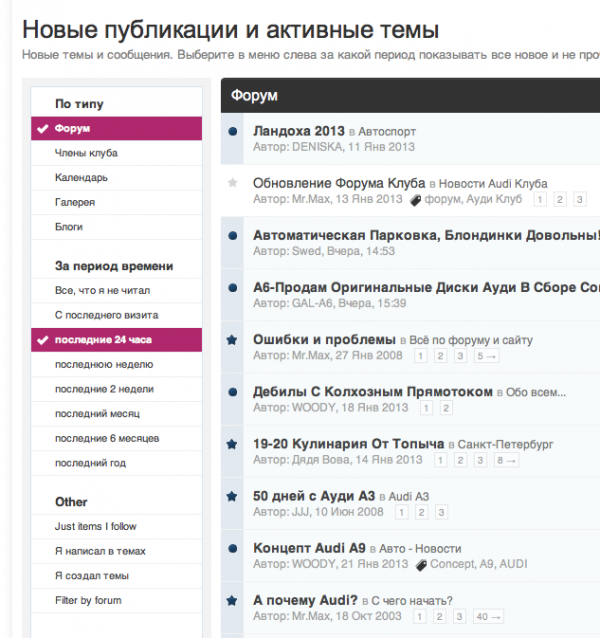Screen dimensions: 600x638
Task: Select последний год period
Action: (x=116, y=463)
